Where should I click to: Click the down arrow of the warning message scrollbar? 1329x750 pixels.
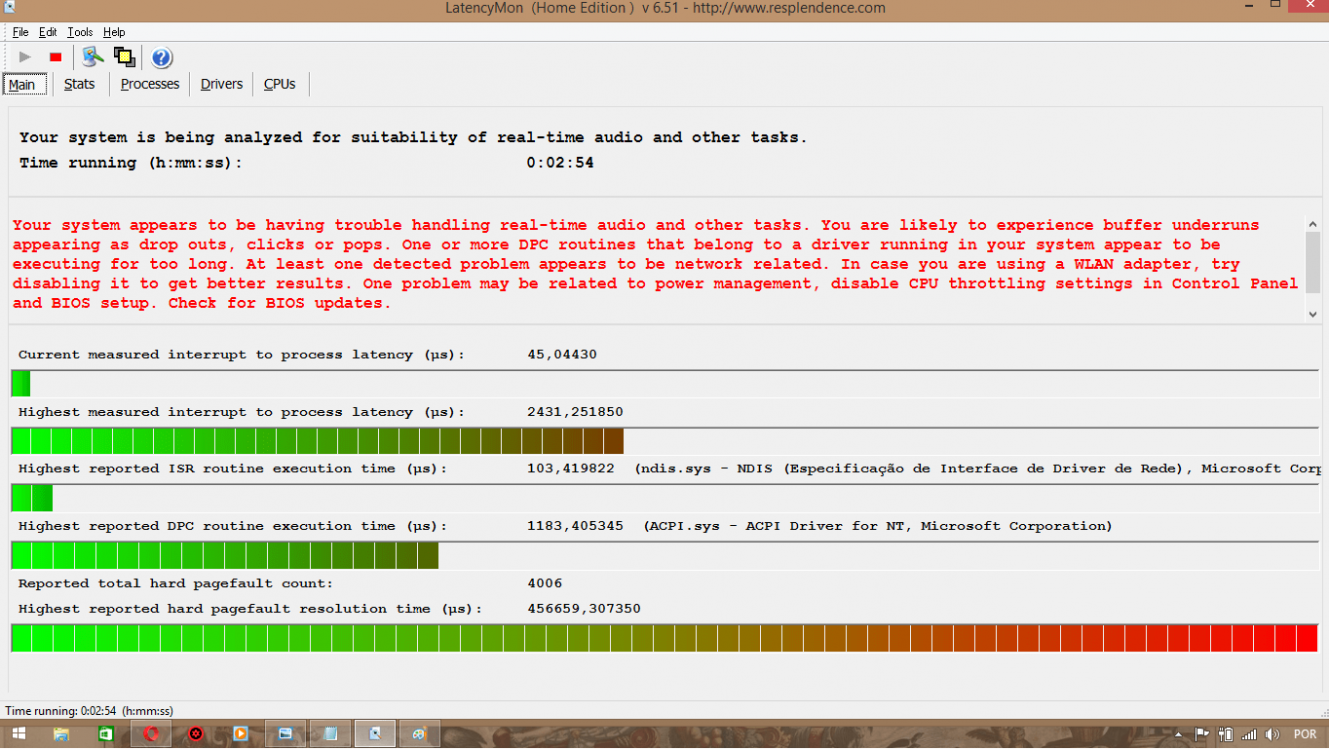point(1313,314)
